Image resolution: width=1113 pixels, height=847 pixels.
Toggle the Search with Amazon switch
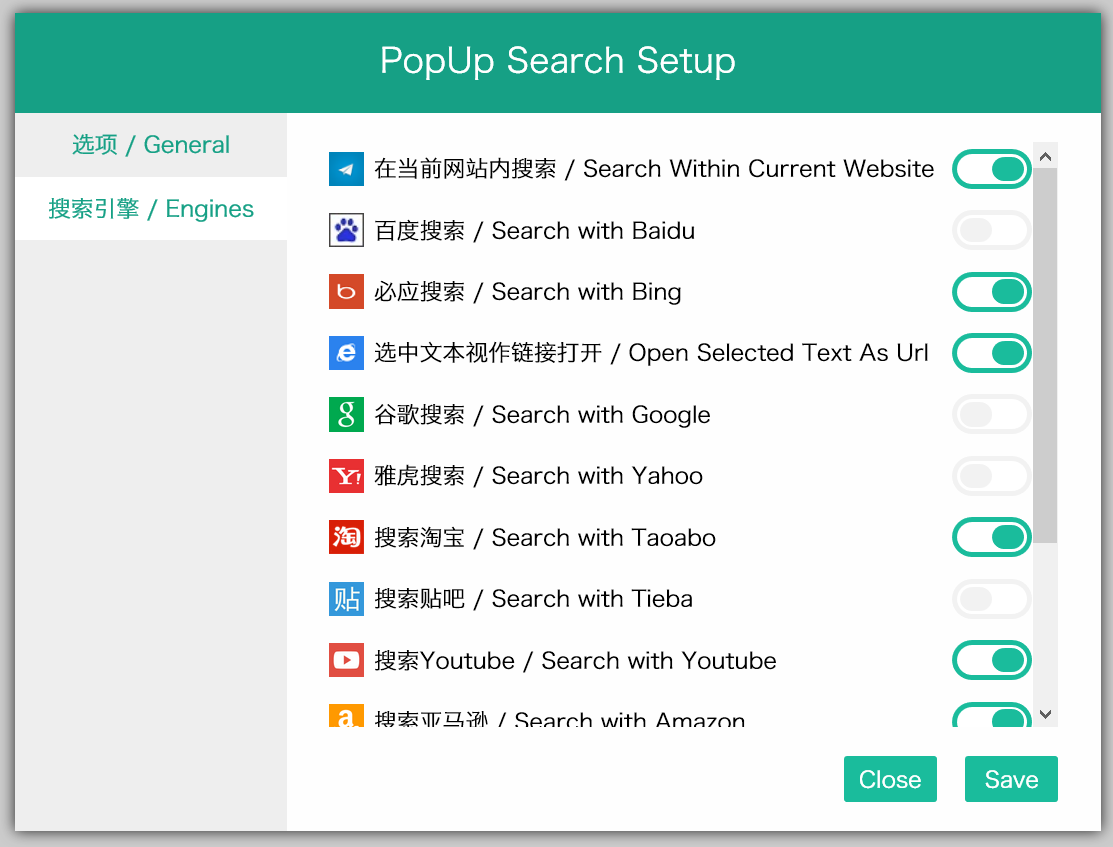click(x=992, y=715)
